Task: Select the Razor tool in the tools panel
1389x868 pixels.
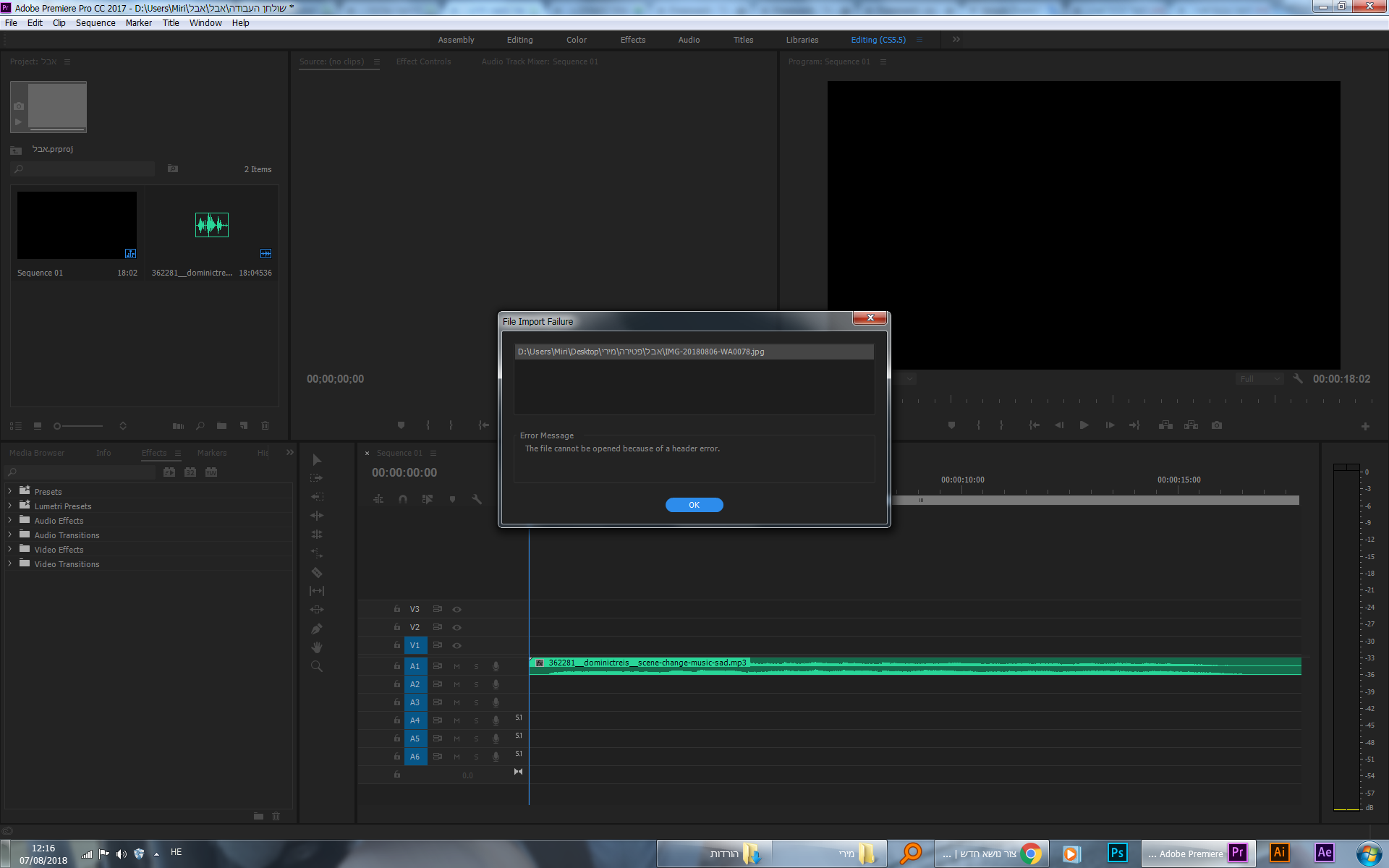Action: (x=317, y=572)
